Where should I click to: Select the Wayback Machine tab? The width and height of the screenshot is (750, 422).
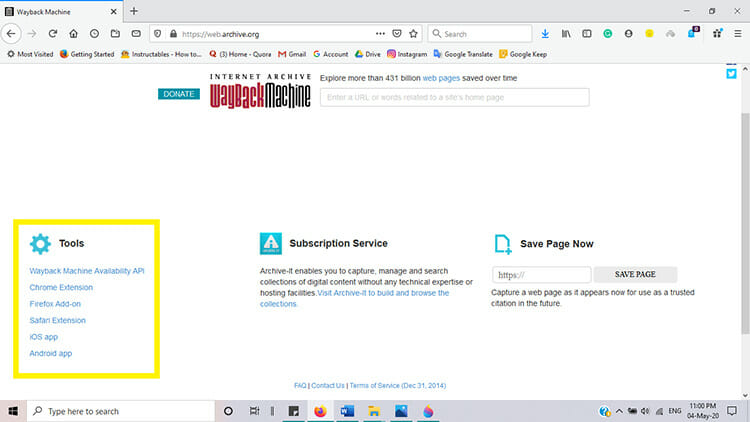coord(61,11)
